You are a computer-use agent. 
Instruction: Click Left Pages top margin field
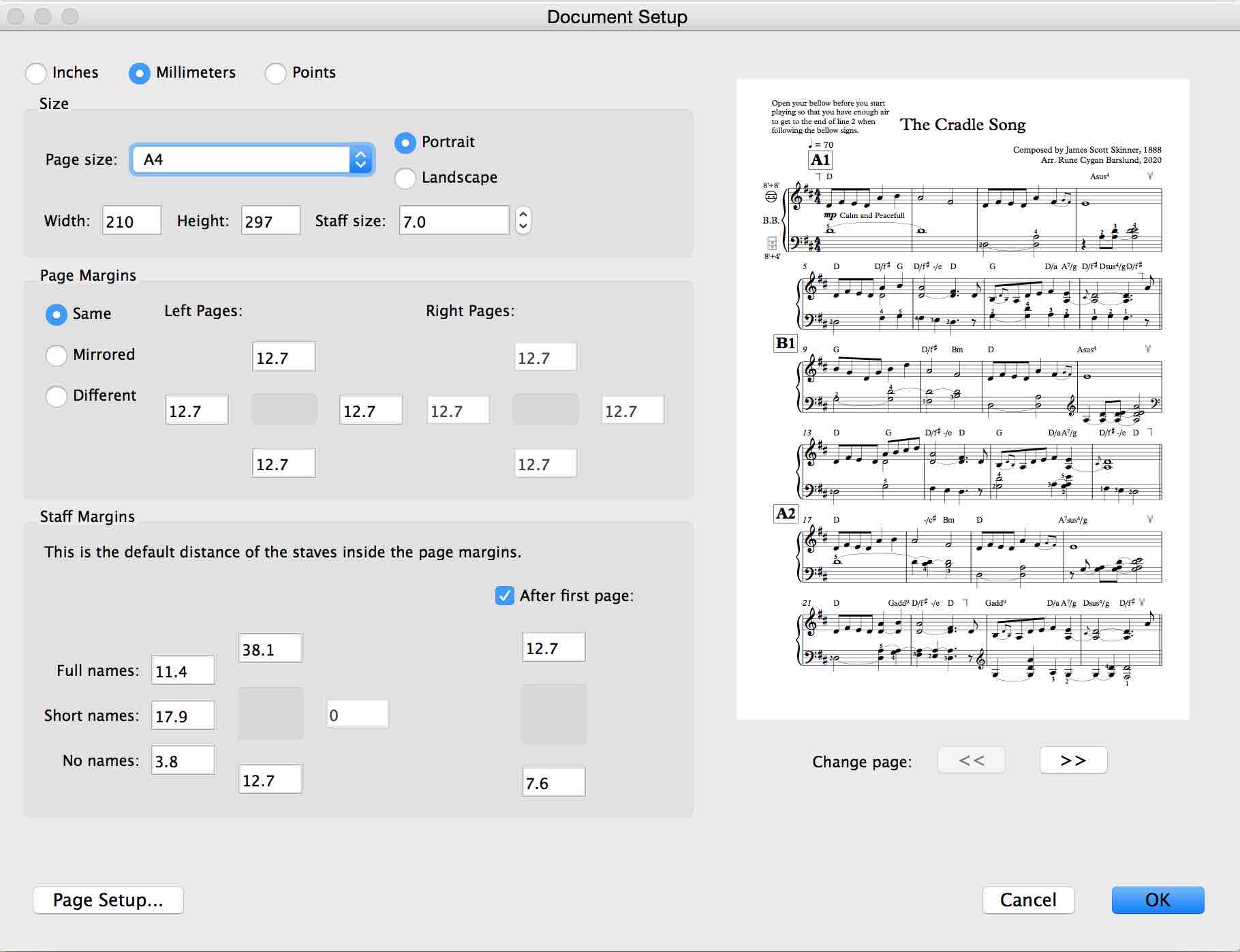(284, 356)
